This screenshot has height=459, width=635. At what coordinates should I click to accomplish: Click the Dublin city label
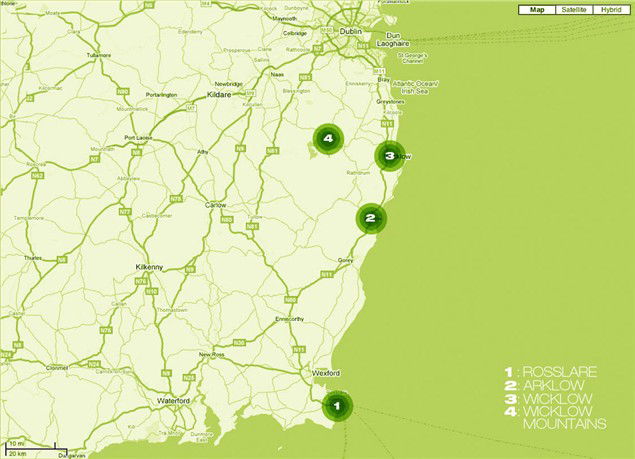[x=351, y=32]
